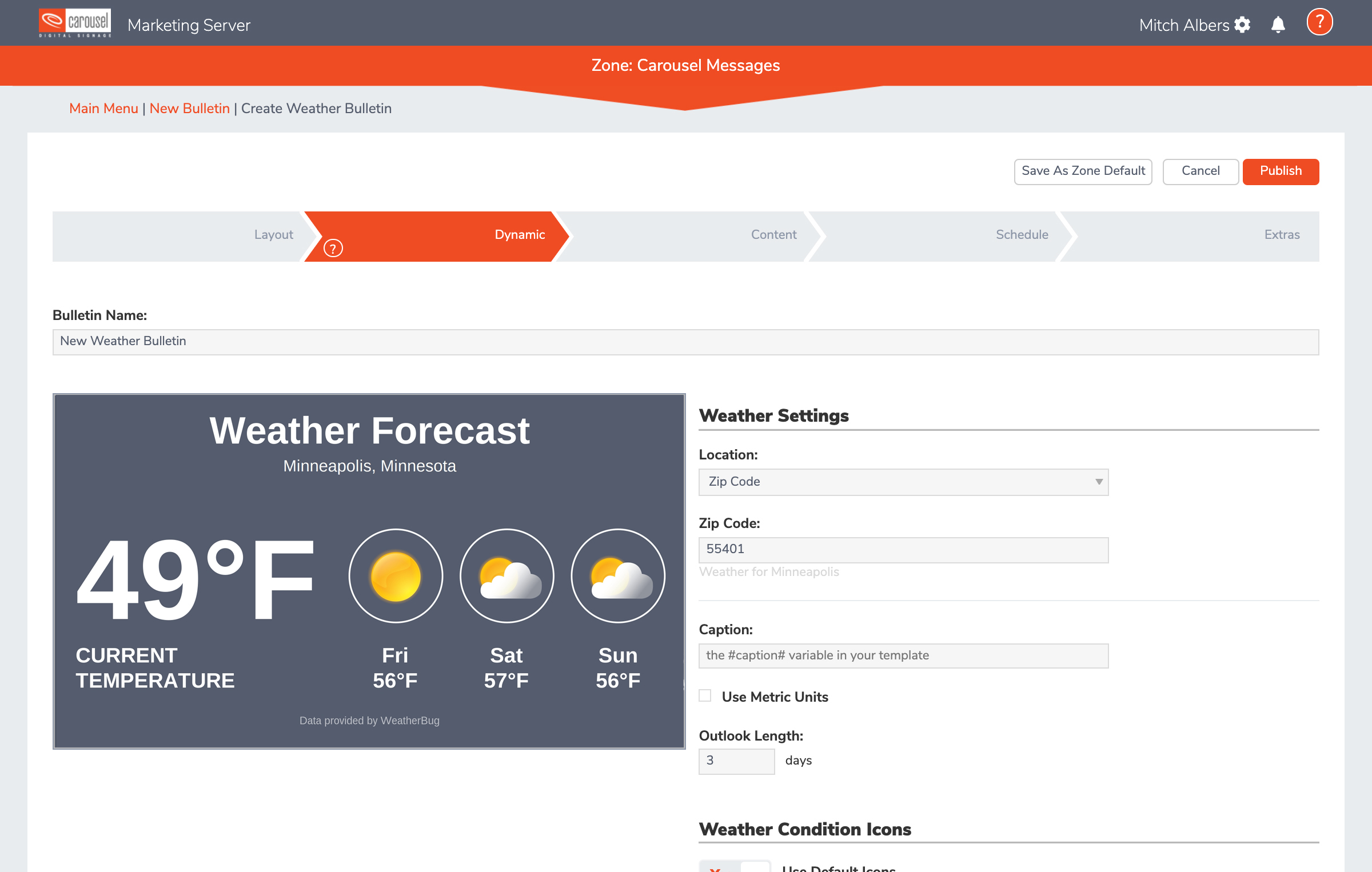Edit the Outlook Length days field
The image size is (1372, 872).
pos(736,761)
